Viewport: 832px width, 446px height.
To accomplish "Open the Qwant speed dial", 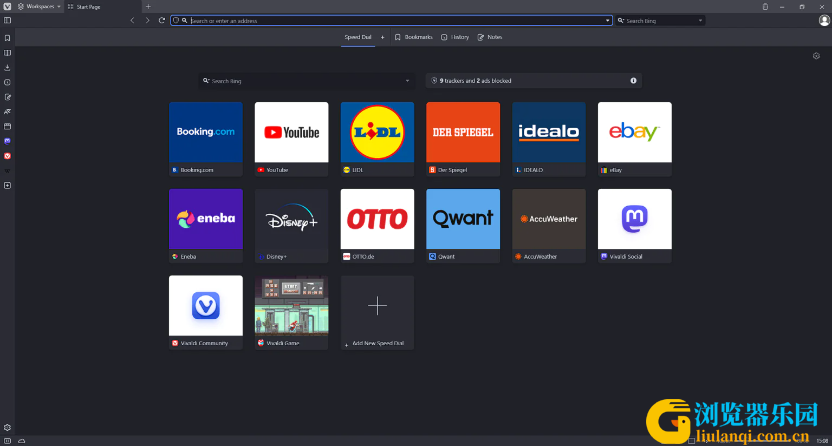I will (x=463, y=226).
